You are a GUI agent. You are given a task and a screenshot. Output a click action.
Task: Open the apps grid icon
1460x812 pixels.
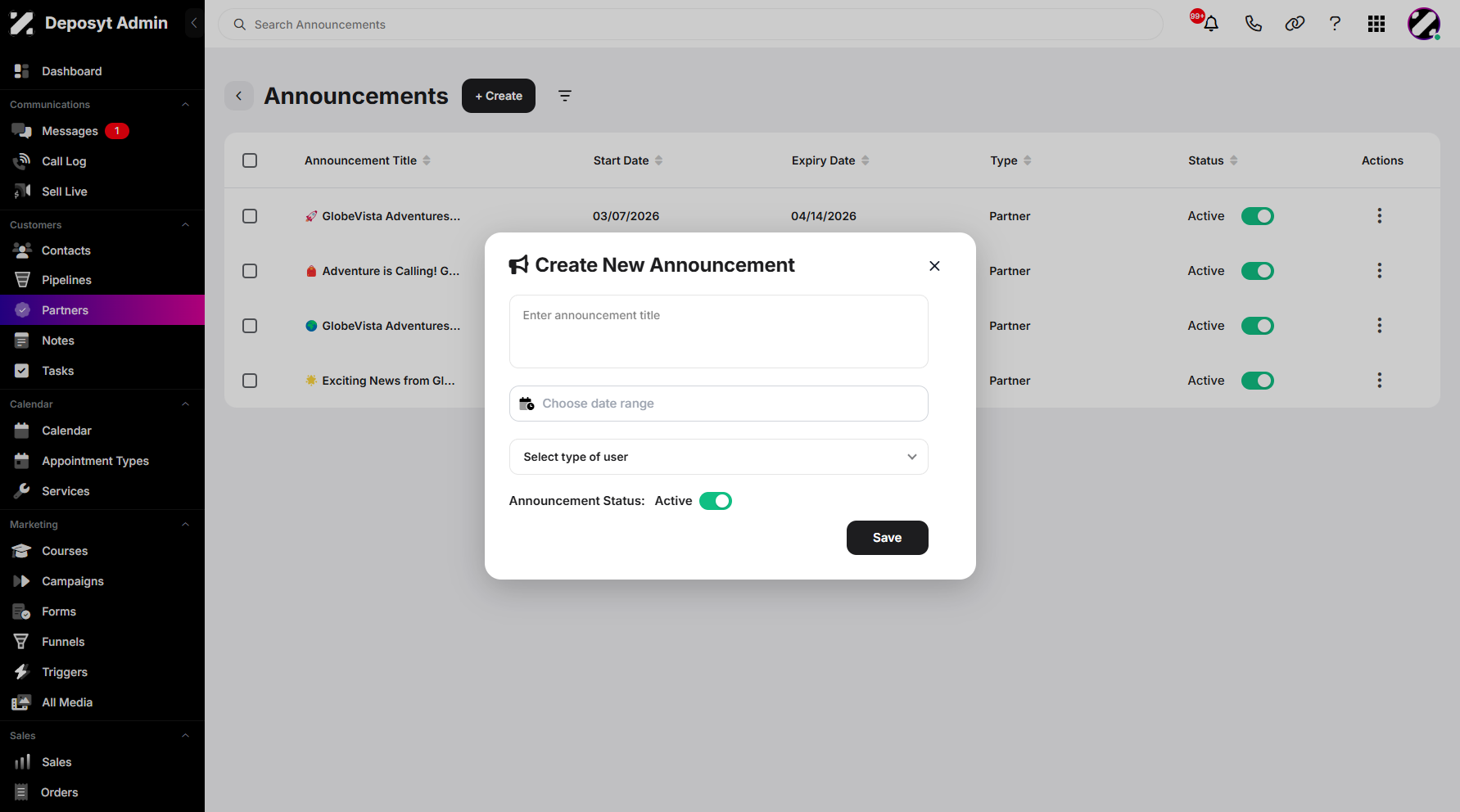click(x=1376, y=24)
